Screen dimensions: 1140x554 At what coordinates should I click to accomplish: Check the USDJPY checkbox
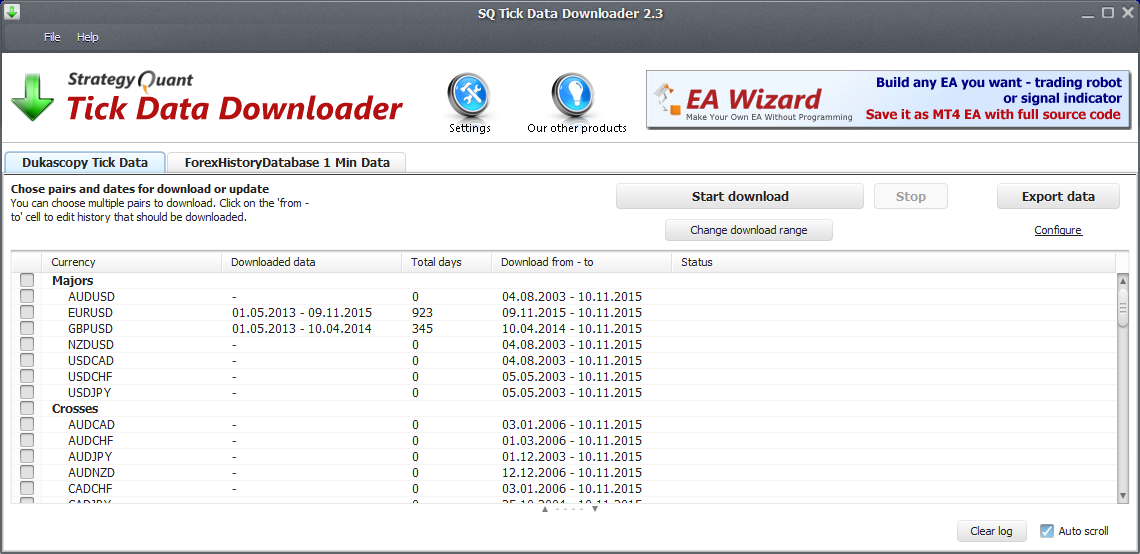(x=27, y=393)
